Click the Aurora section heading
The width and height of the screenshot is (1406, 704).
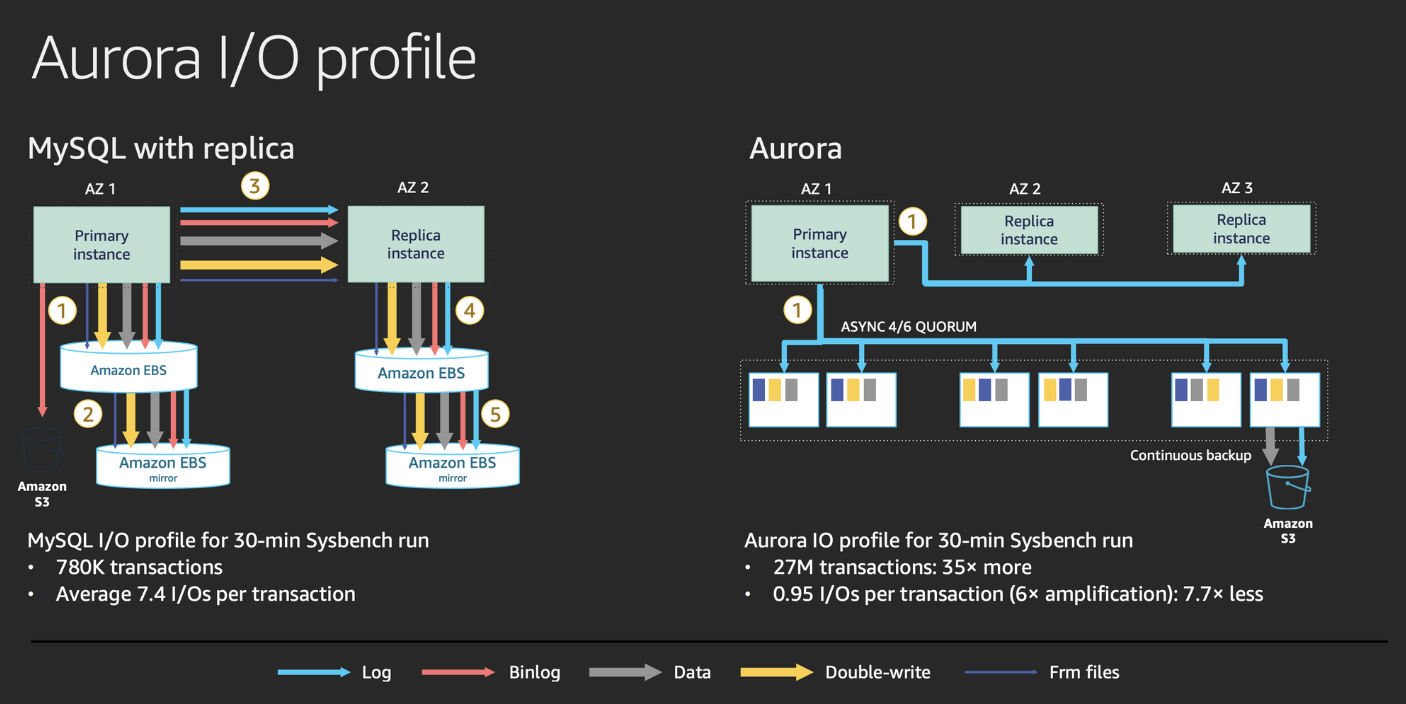coord(796,148)
